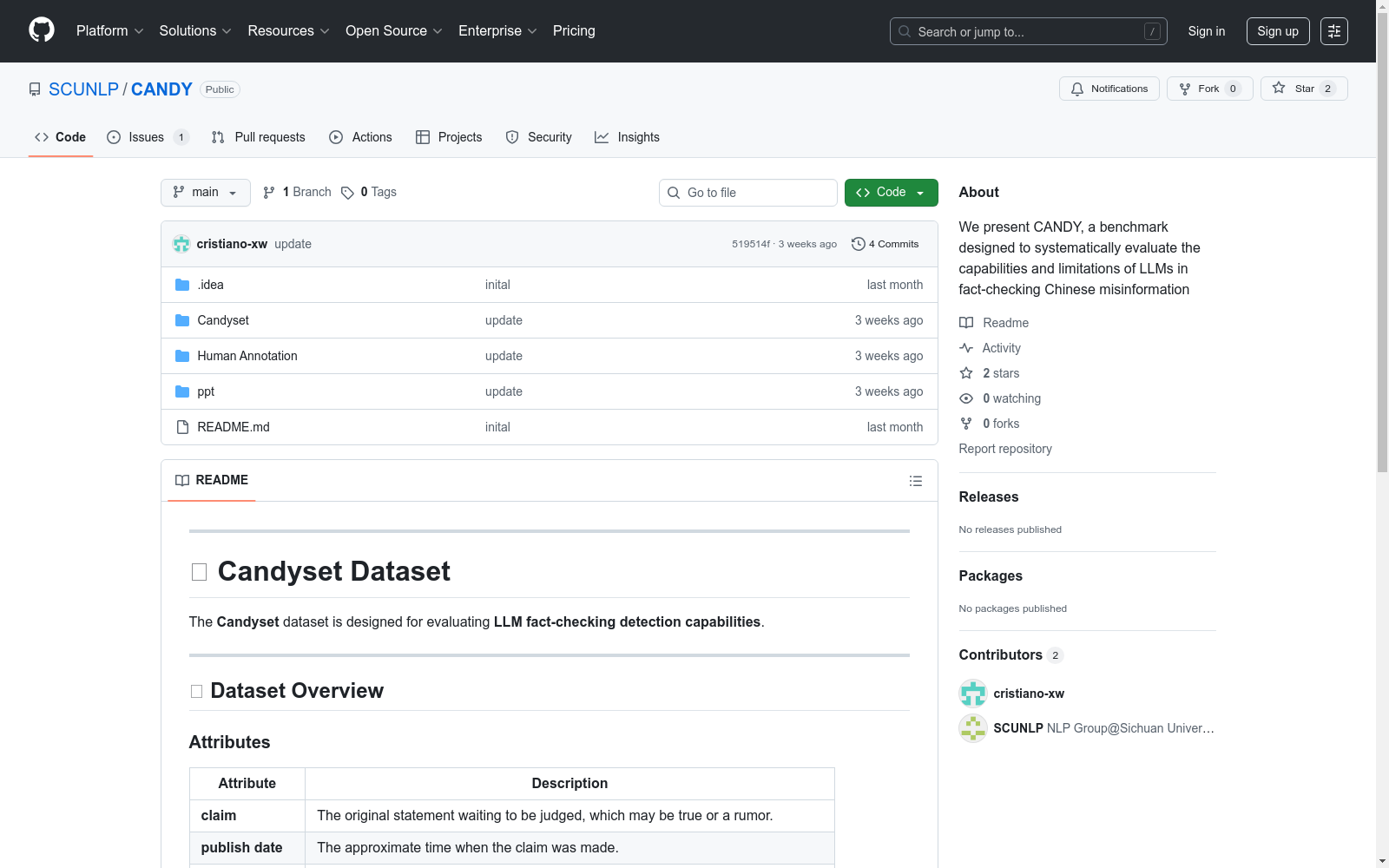Open the cristiano-xw commit author name

[x=232, y=244]
